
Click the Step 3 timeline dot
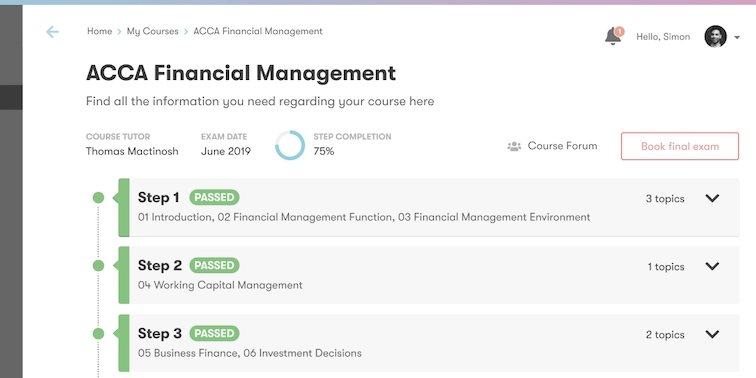98,334
